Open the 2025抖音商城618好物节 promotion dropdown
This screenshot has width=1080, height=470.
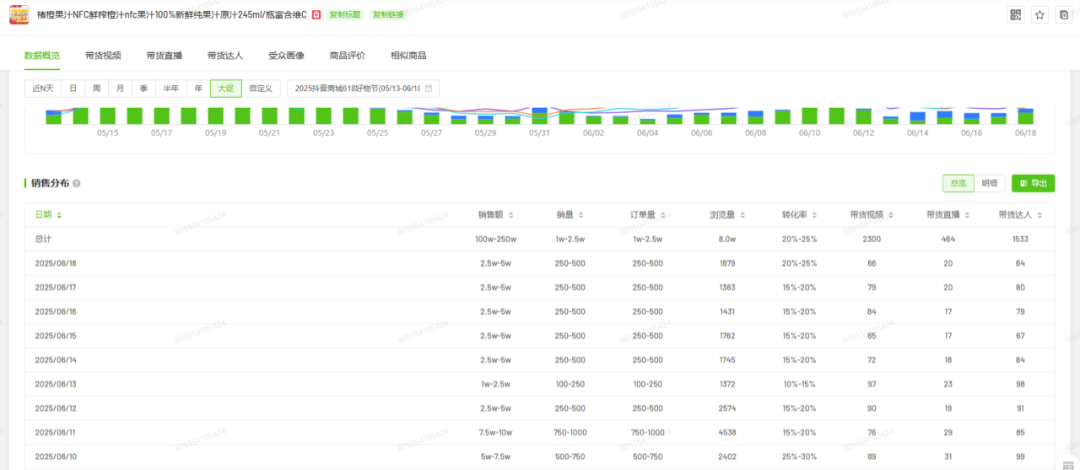coord(363,89)
